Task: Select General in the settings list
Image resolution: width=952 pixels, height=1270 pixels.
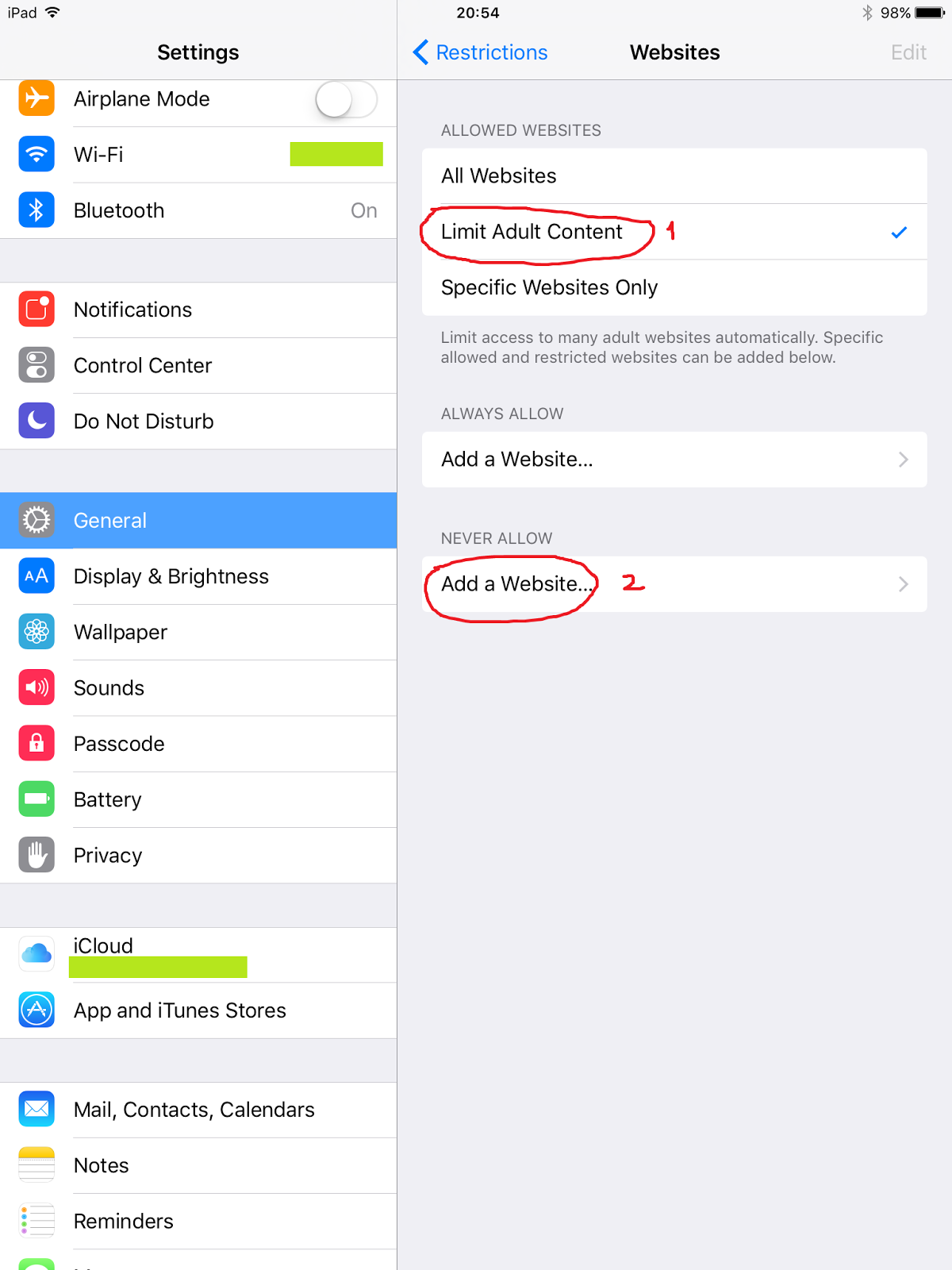Action: pyautogui.click(x=198, y=521)
